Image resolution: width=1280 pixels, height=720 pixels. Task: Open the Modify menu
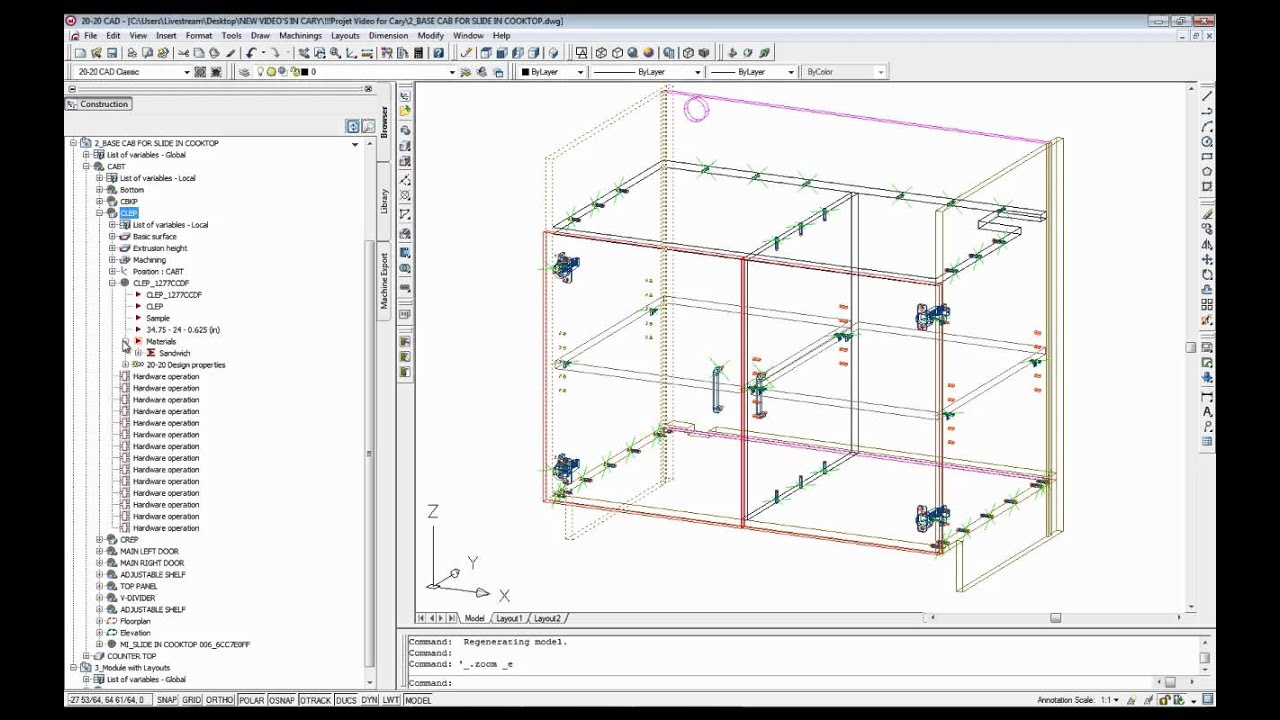click(x=430, y=35)
